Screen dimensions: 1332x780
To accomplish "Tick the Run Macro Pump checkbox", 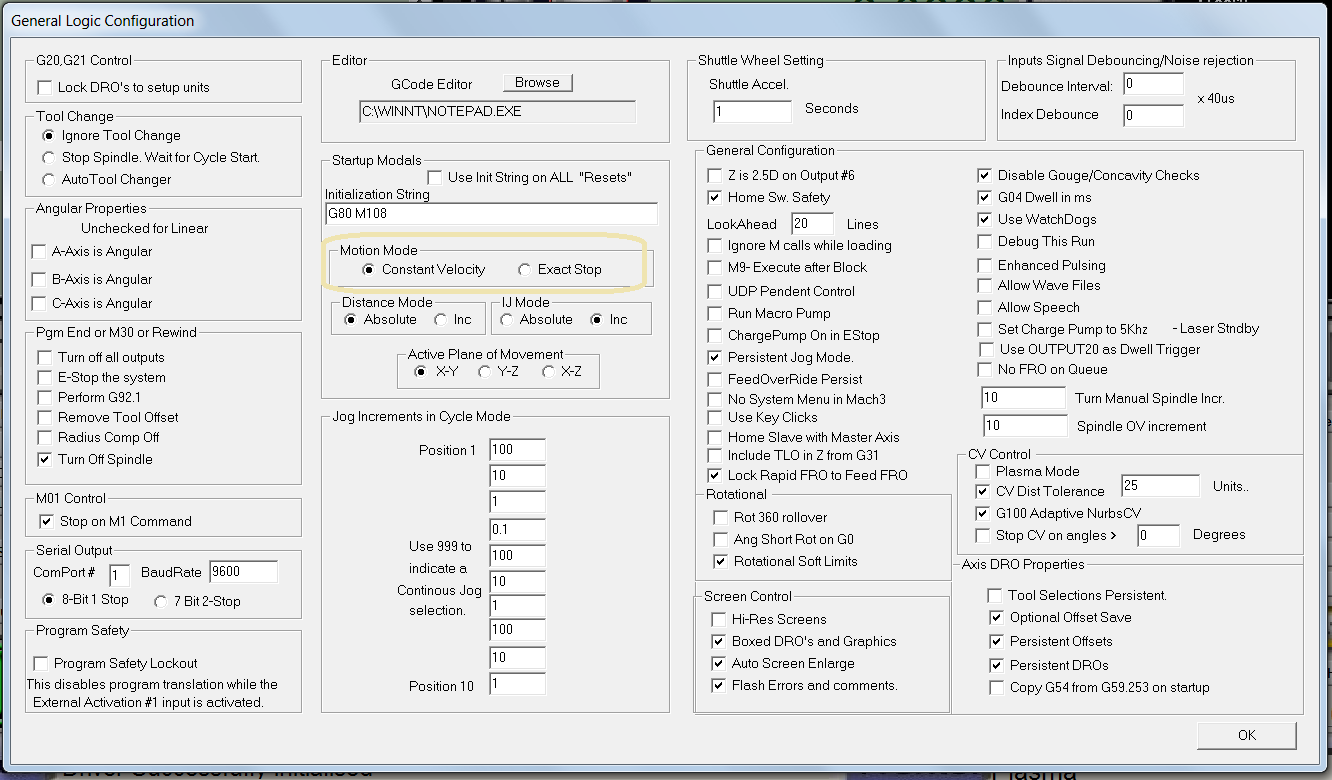I will click(x=714, y=313).
